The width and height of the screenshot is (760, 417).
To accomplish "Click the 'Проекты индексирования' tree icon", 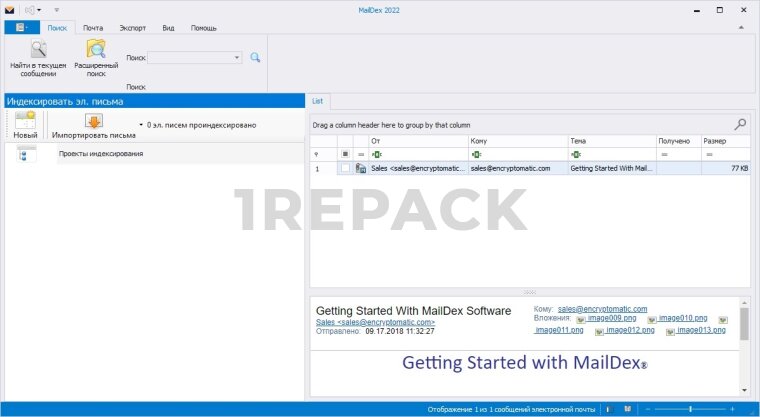I will coord(27,153).
